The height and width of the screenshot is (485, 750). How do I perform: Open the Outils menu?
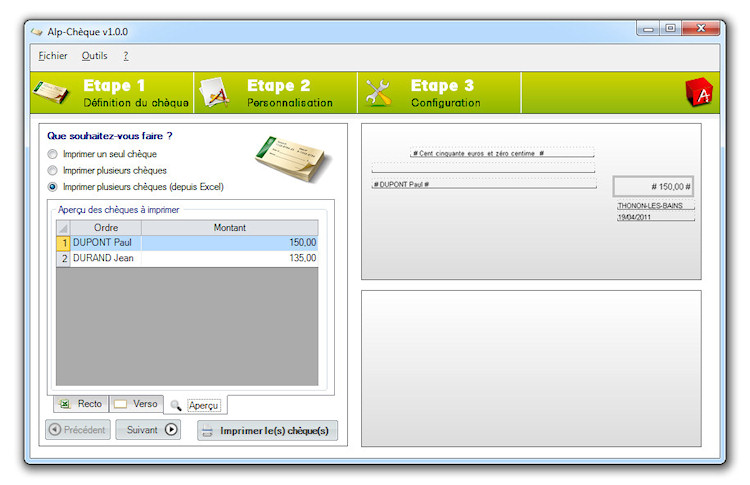94,56
